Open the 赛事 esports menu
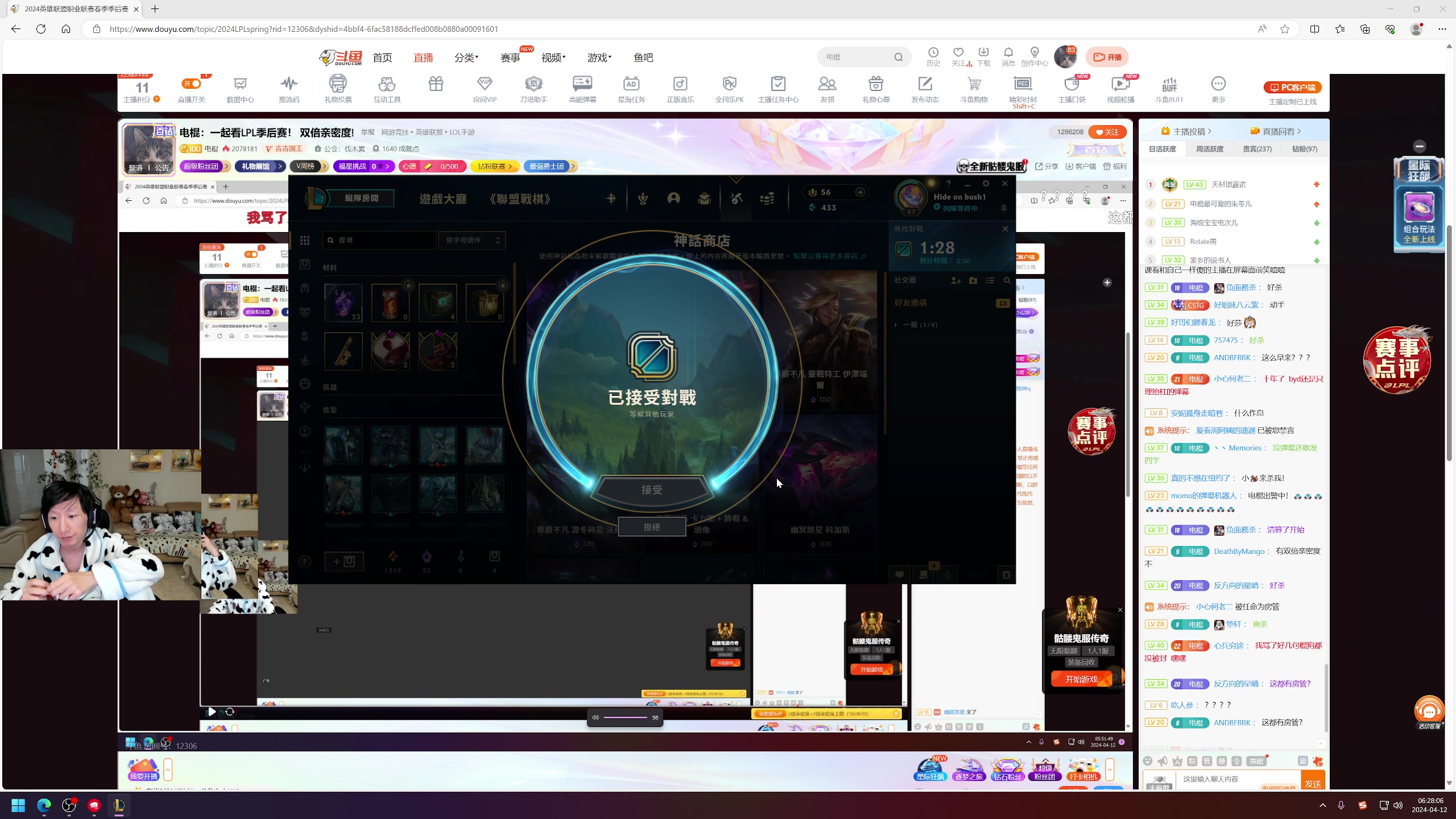 click(510, 57)
